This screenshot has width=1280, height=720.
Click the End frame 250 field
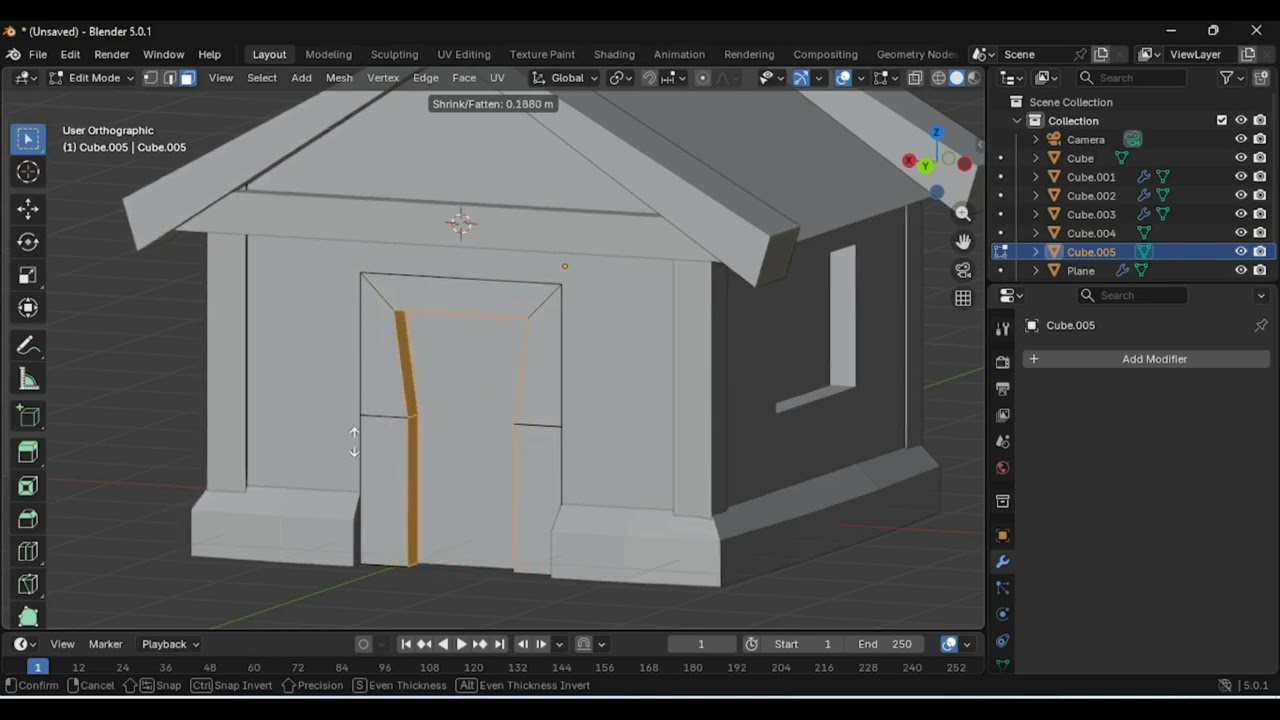click(884, 644)
